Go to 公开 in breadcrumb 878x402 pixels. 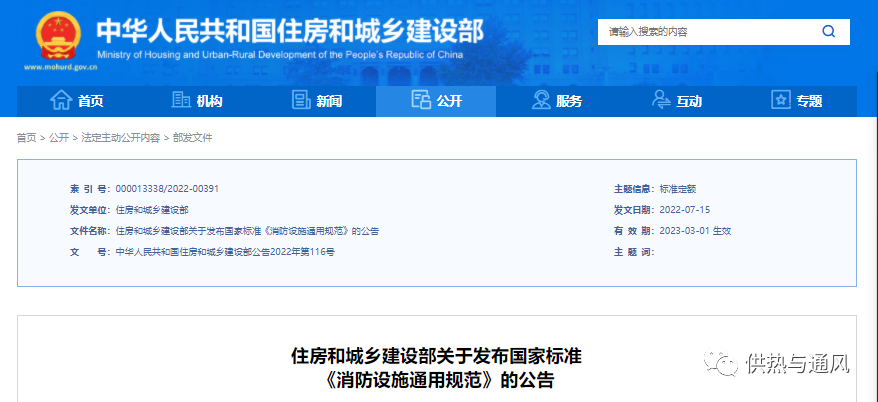[59, 138]
